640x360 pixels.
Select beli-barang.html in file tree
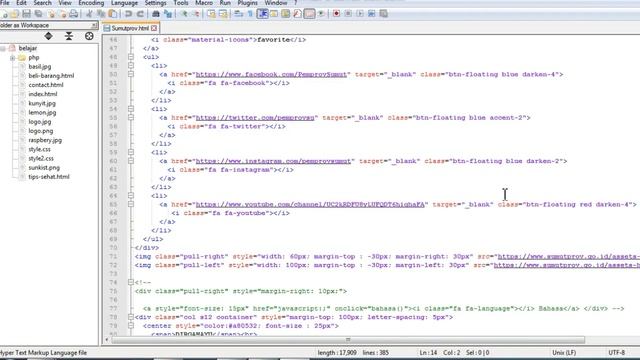[x=51, y=76]
